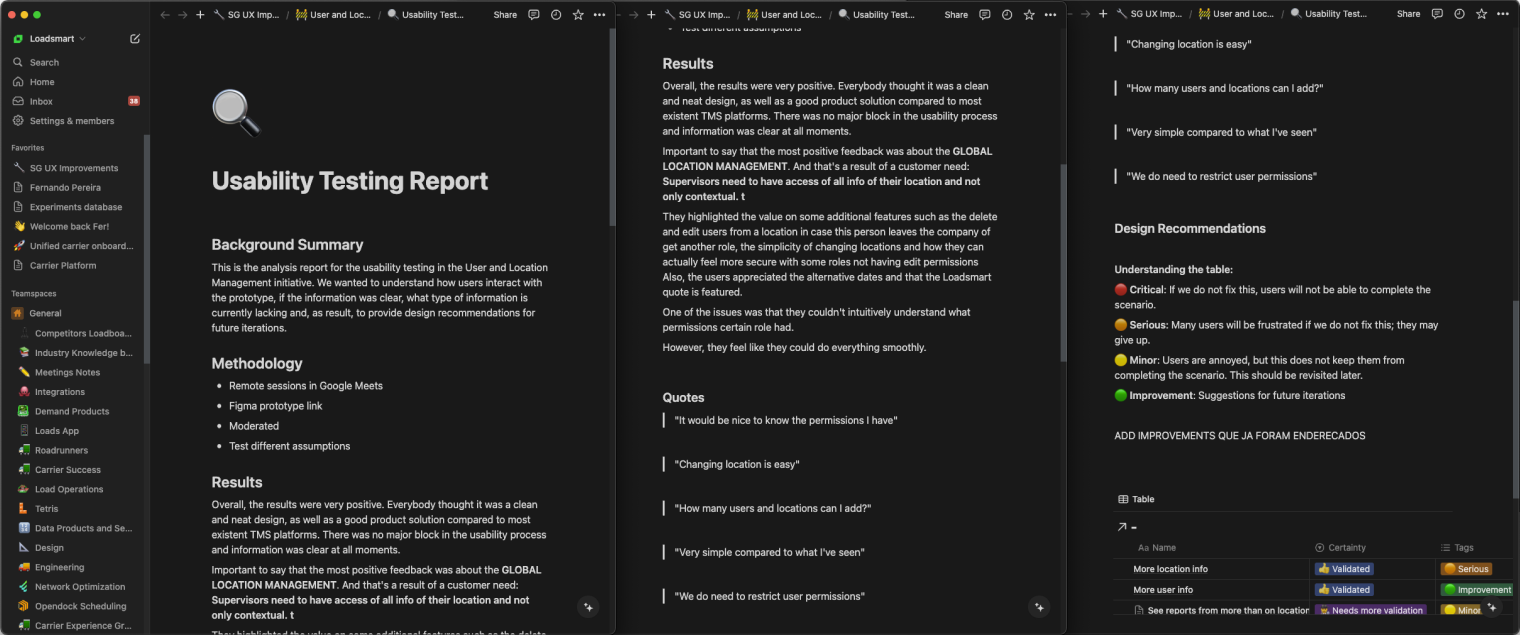Open the Tags column header menu
Viewport: 1520px width, 635px height.
click(x=1458, y=548)
